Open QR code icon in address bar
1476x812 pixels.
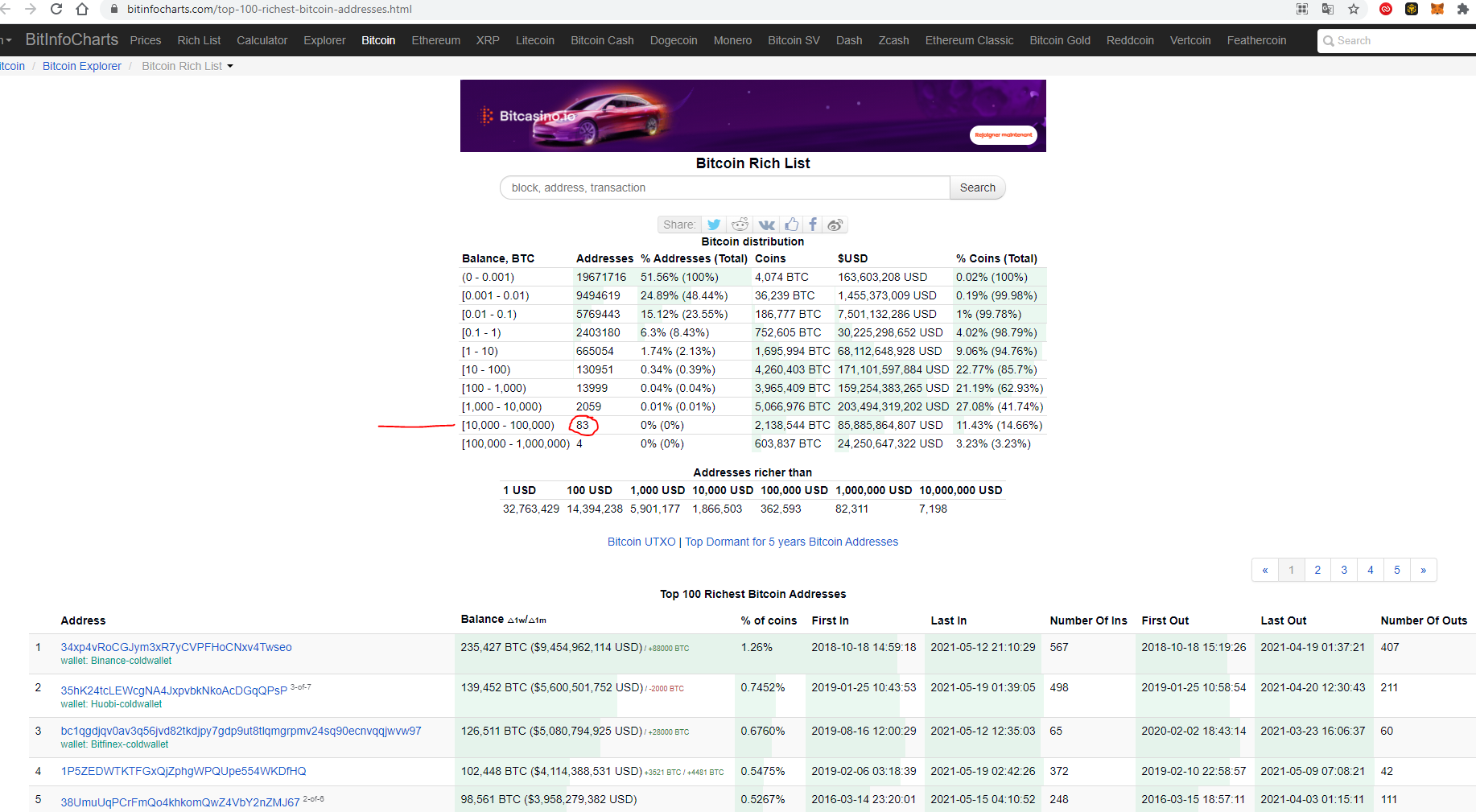1302,9
